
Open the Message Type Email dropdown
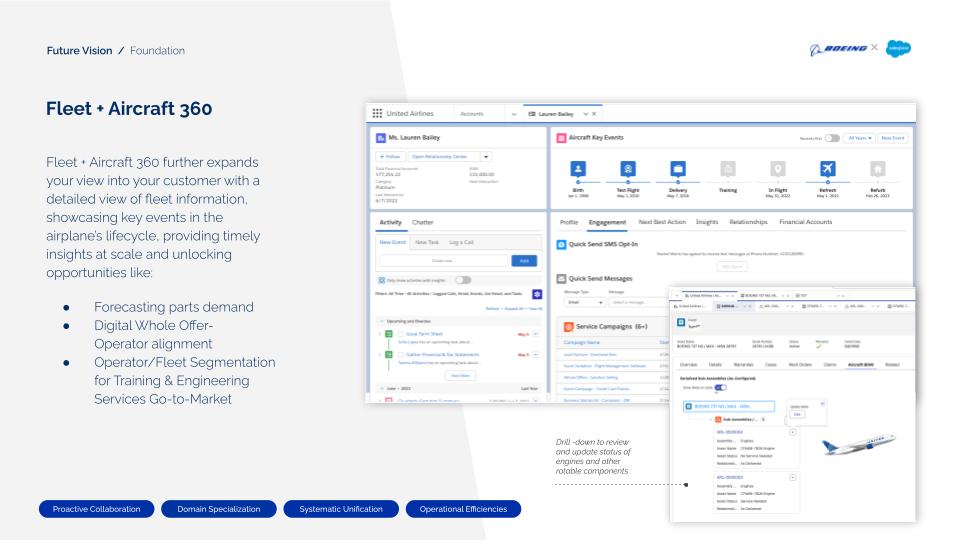click(584, 302)
